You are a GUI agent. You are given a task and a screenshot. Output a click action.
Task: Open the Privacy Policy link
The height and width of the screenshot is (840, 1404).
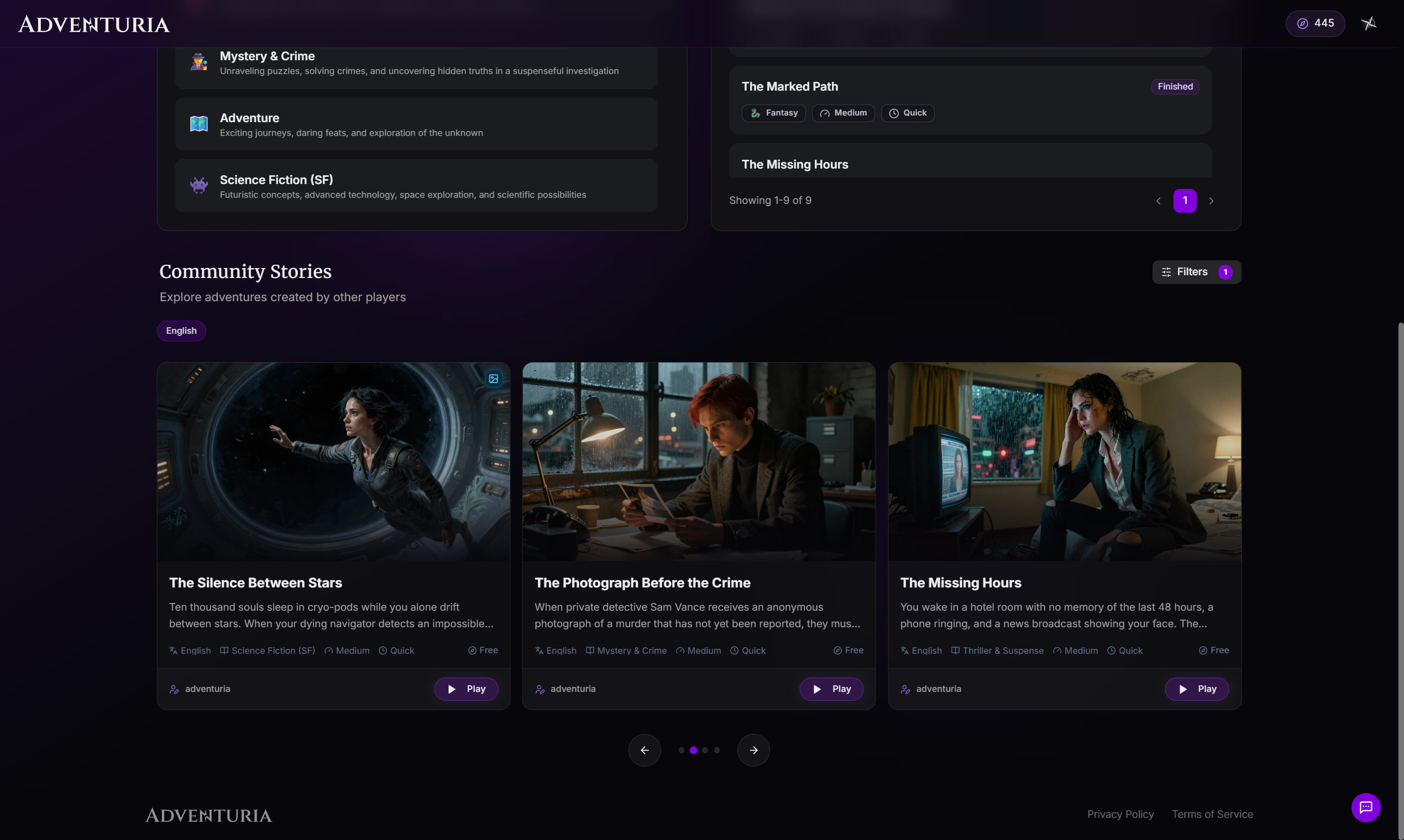(1120, 814)
